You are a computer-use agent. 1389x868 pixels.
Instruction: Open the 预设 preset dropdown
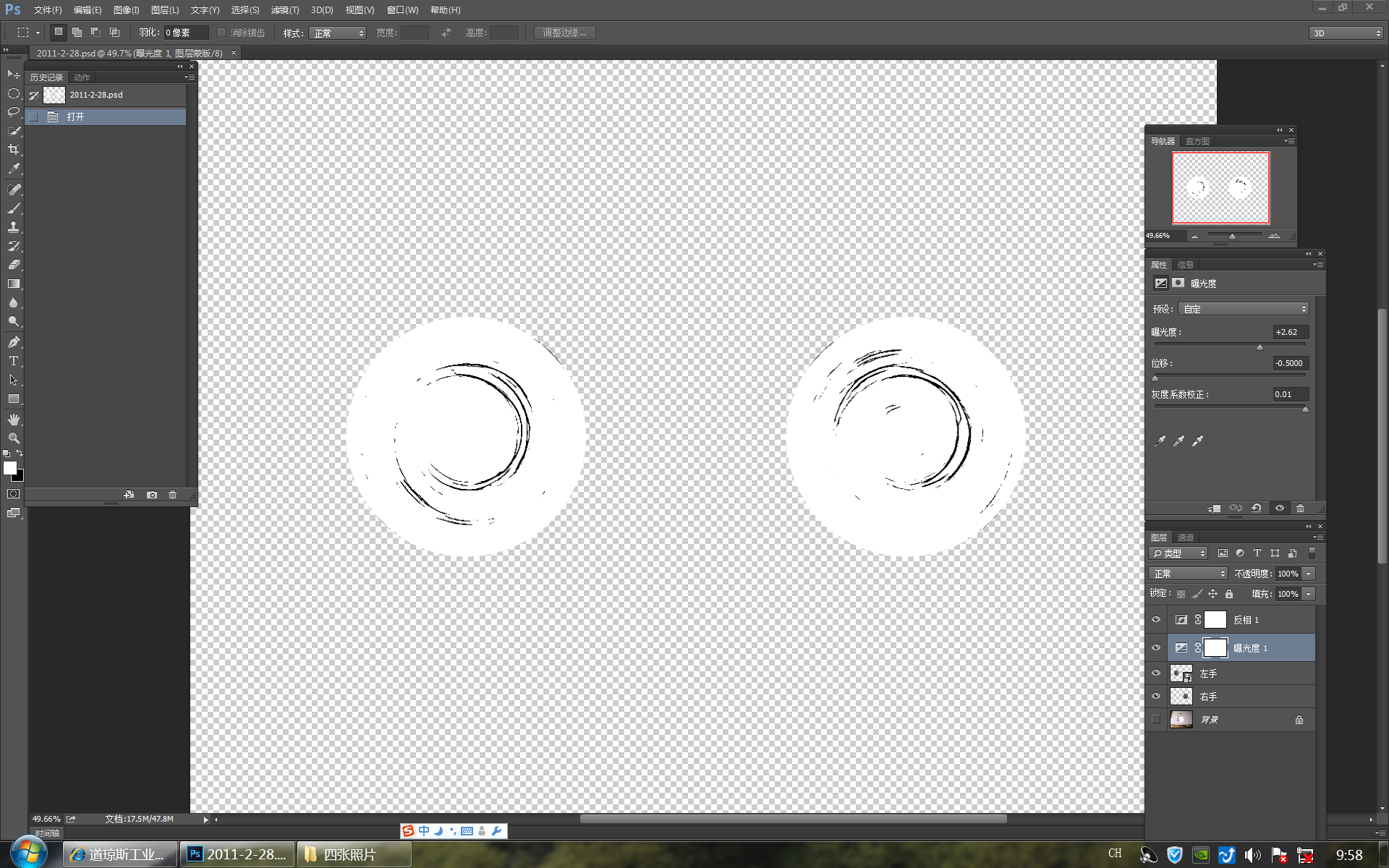coord(1243,309)
